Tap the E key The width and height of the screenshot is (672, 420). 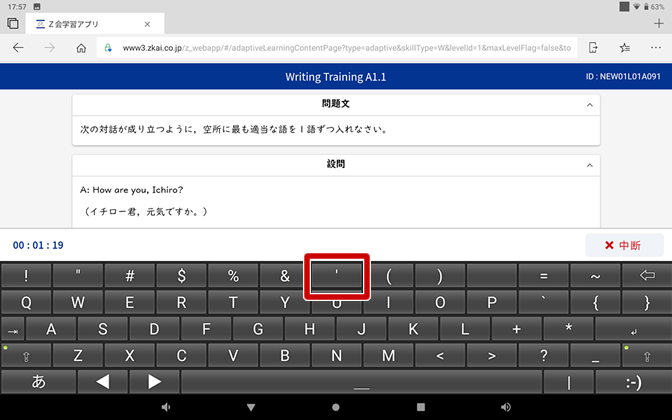click(x=129, y=302)
